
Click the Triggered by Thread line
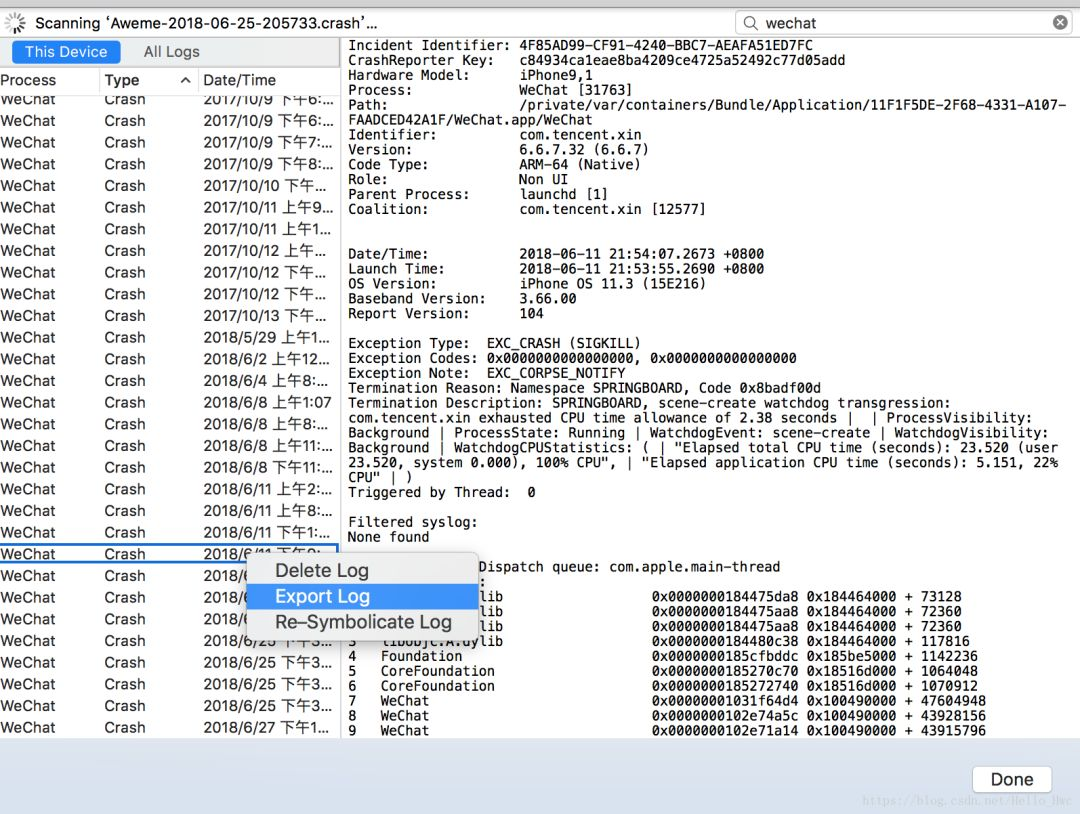click(442, 492)
